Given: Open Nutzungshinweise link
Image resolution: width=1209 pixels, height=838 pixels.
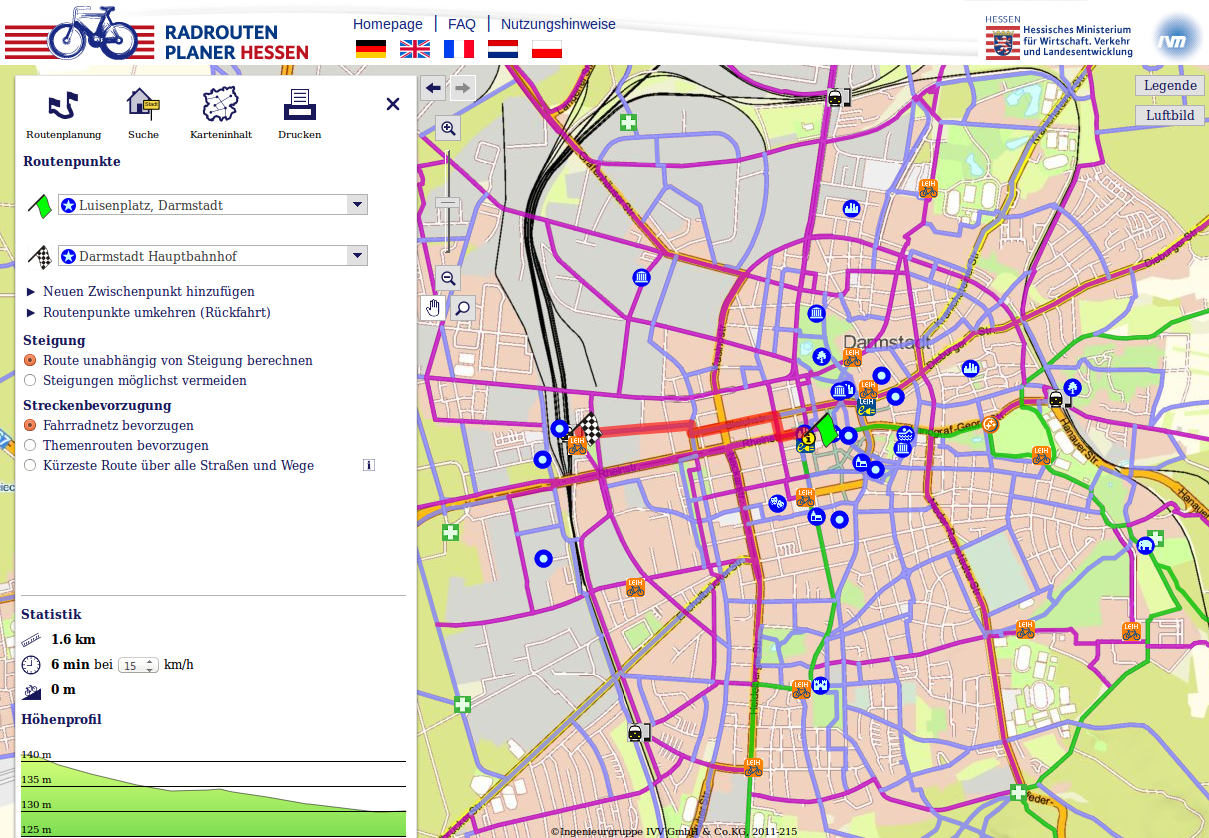Looking at the screenshot, I should (x=558, y=24).
